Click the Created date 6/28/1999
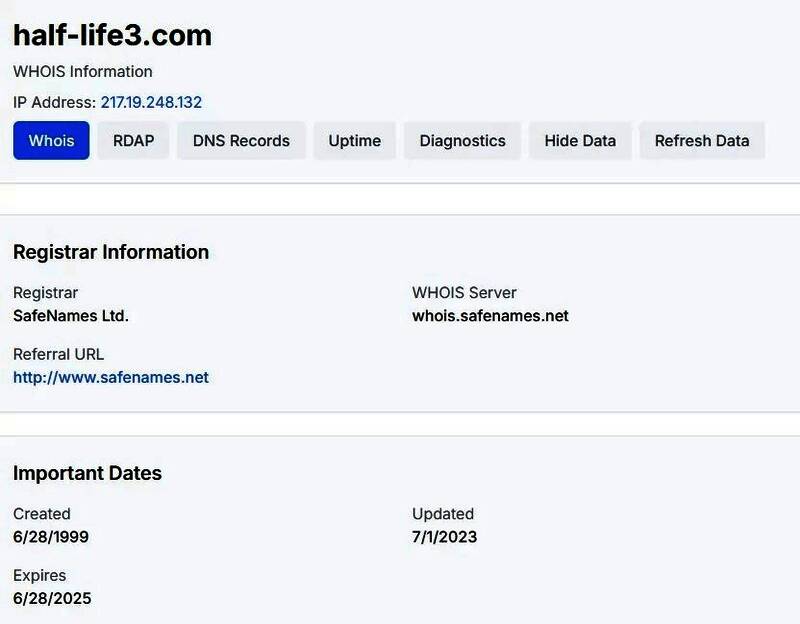Image resolution: width=800 pixels, height=624 pixels. [x=51, y=537]
